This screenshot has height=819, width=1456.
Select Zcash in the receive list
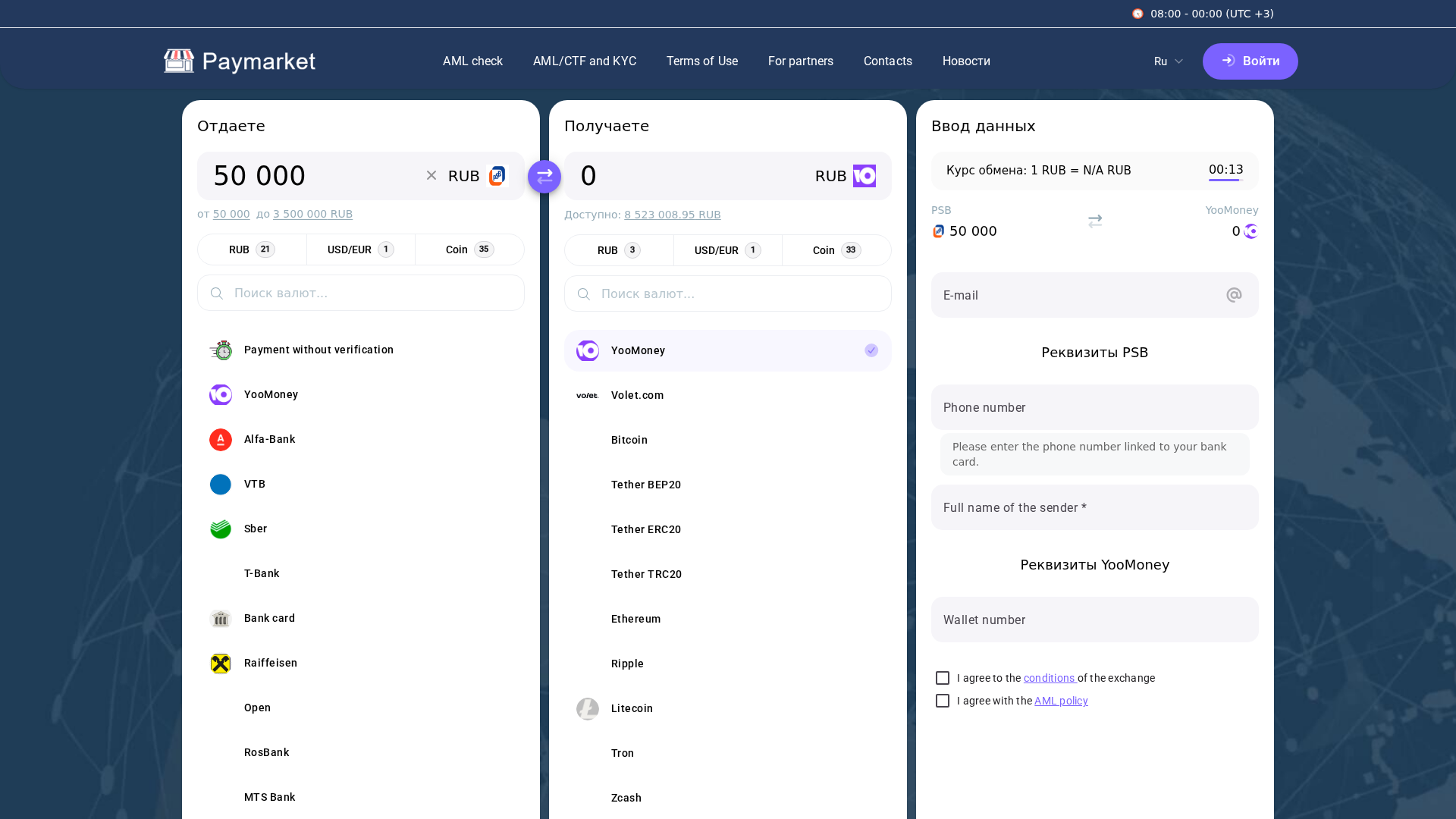728,799
